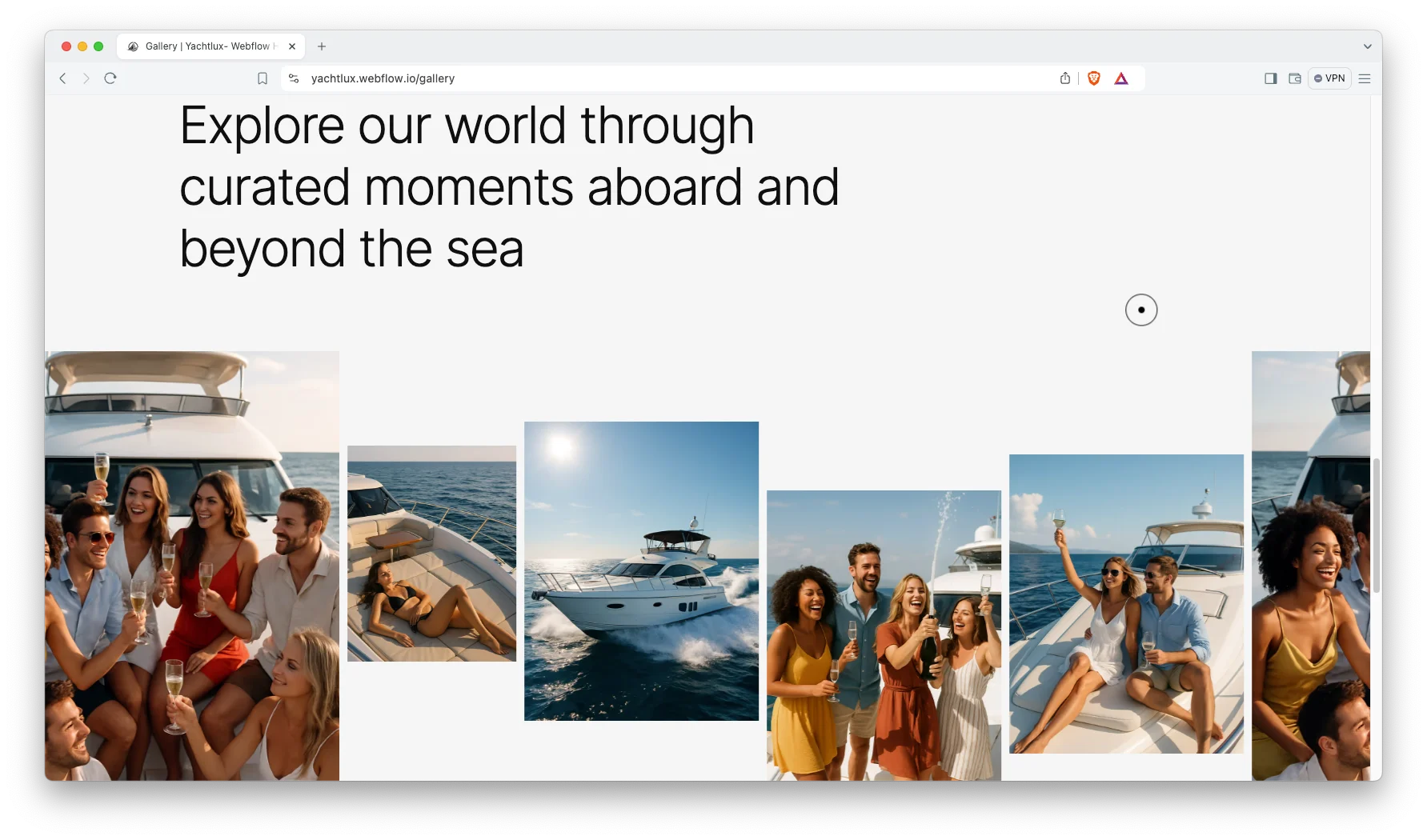Click the browser back arrow
Screen dimensions: 1427x840
[x=62, y=78]
